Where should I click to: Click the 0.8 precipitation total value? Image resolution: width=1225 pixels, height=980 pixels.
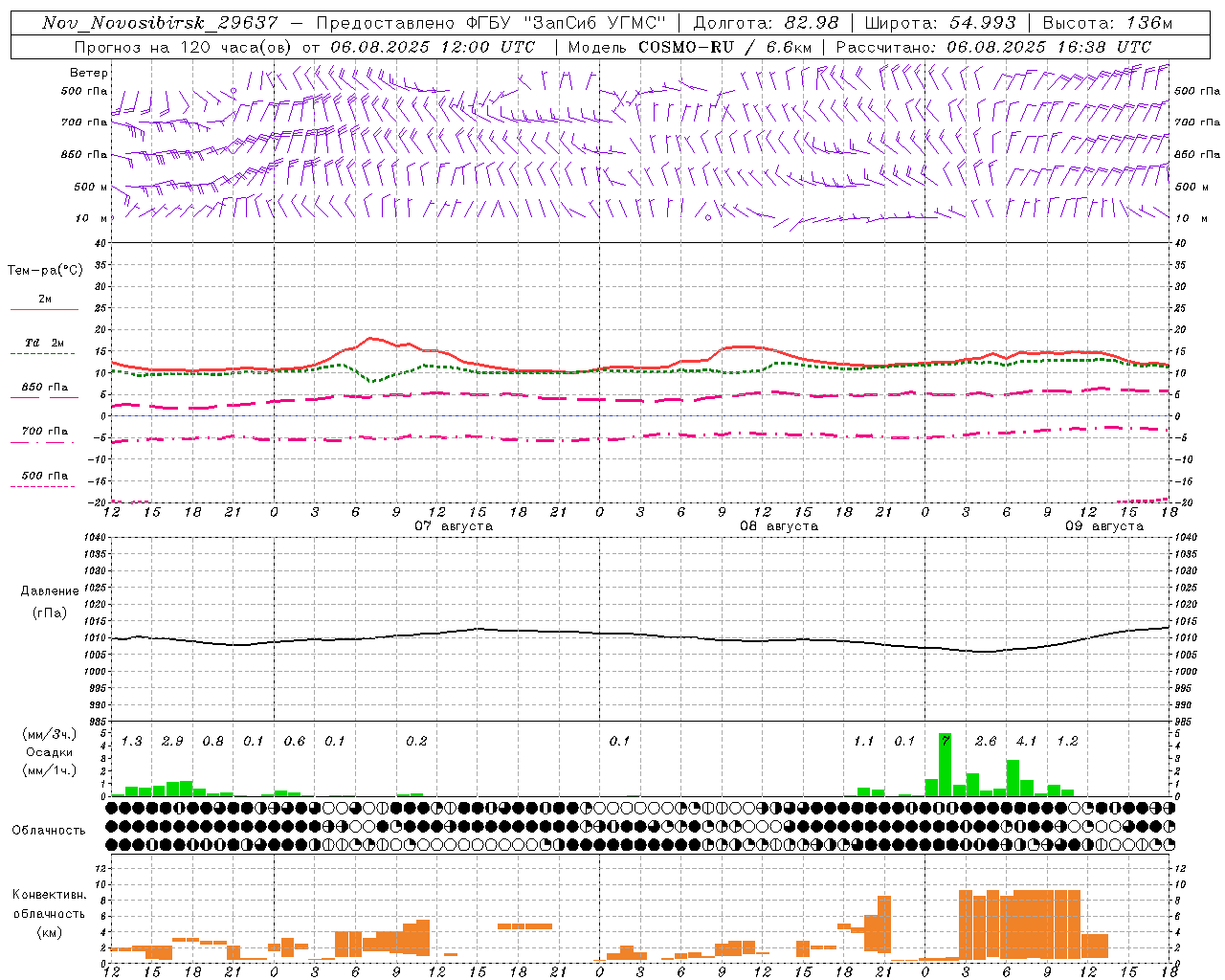213,742
